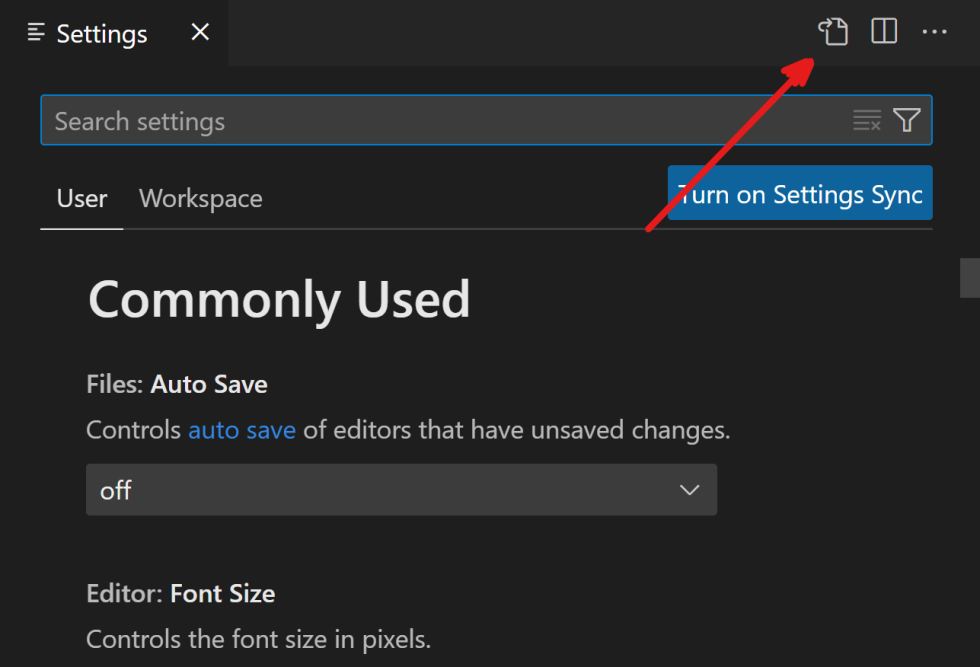The image size is (980, 667).
Task: Click the vertical scrollbar thumb
Action: point(971,278)
